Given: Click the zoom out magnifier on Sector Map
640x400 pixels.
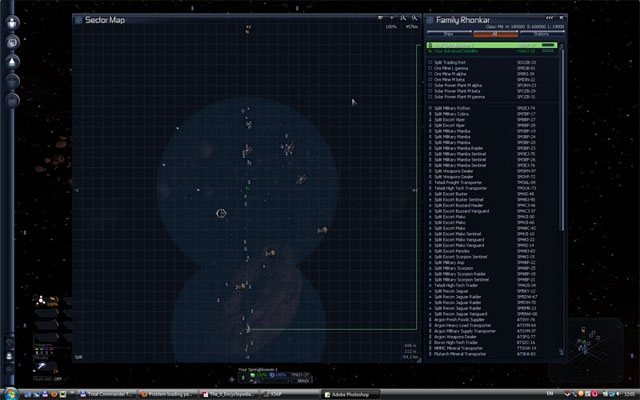Looking at the screenshot, I should 414,18.
